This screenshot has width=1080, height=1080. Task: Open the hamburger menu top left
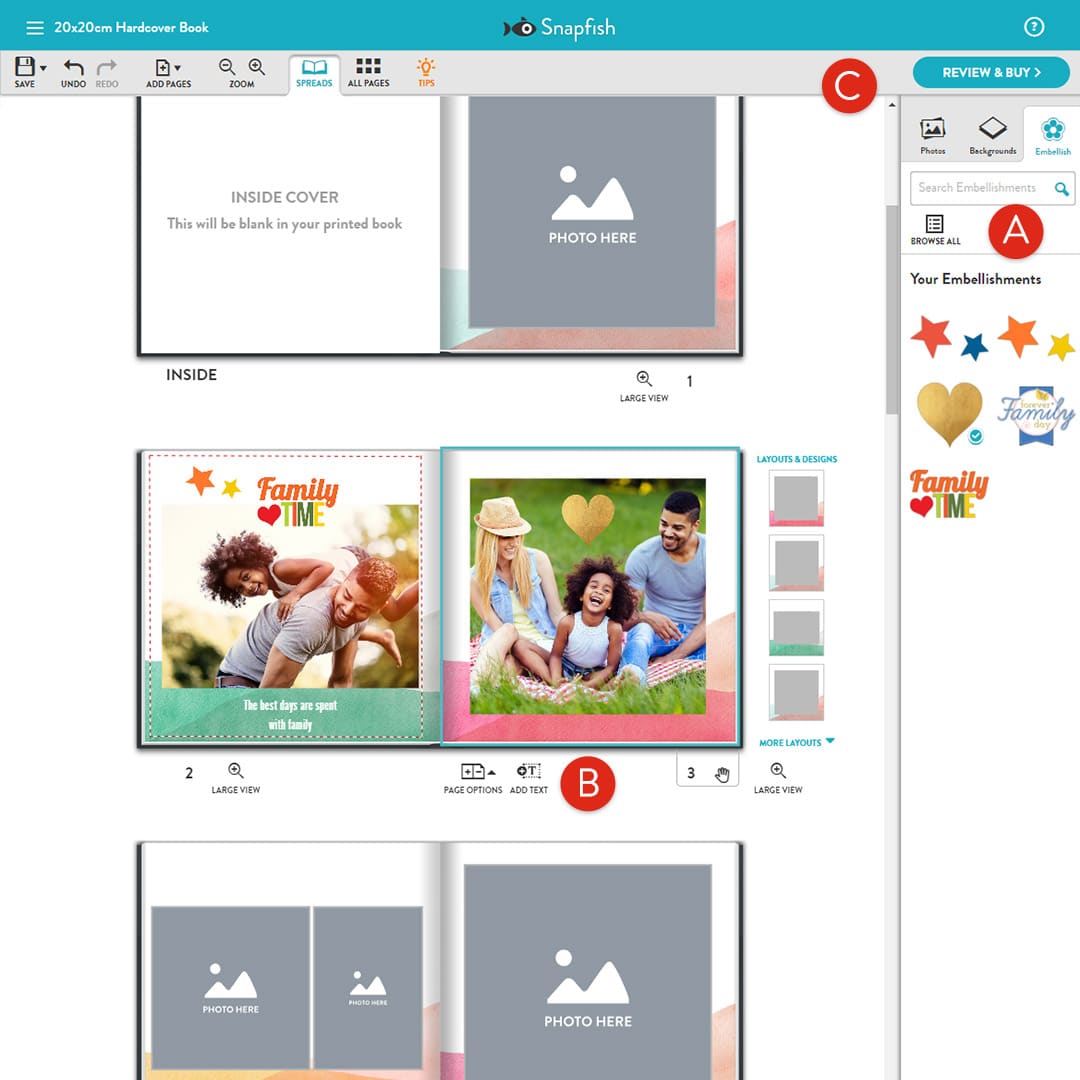[x=35, y=27]
